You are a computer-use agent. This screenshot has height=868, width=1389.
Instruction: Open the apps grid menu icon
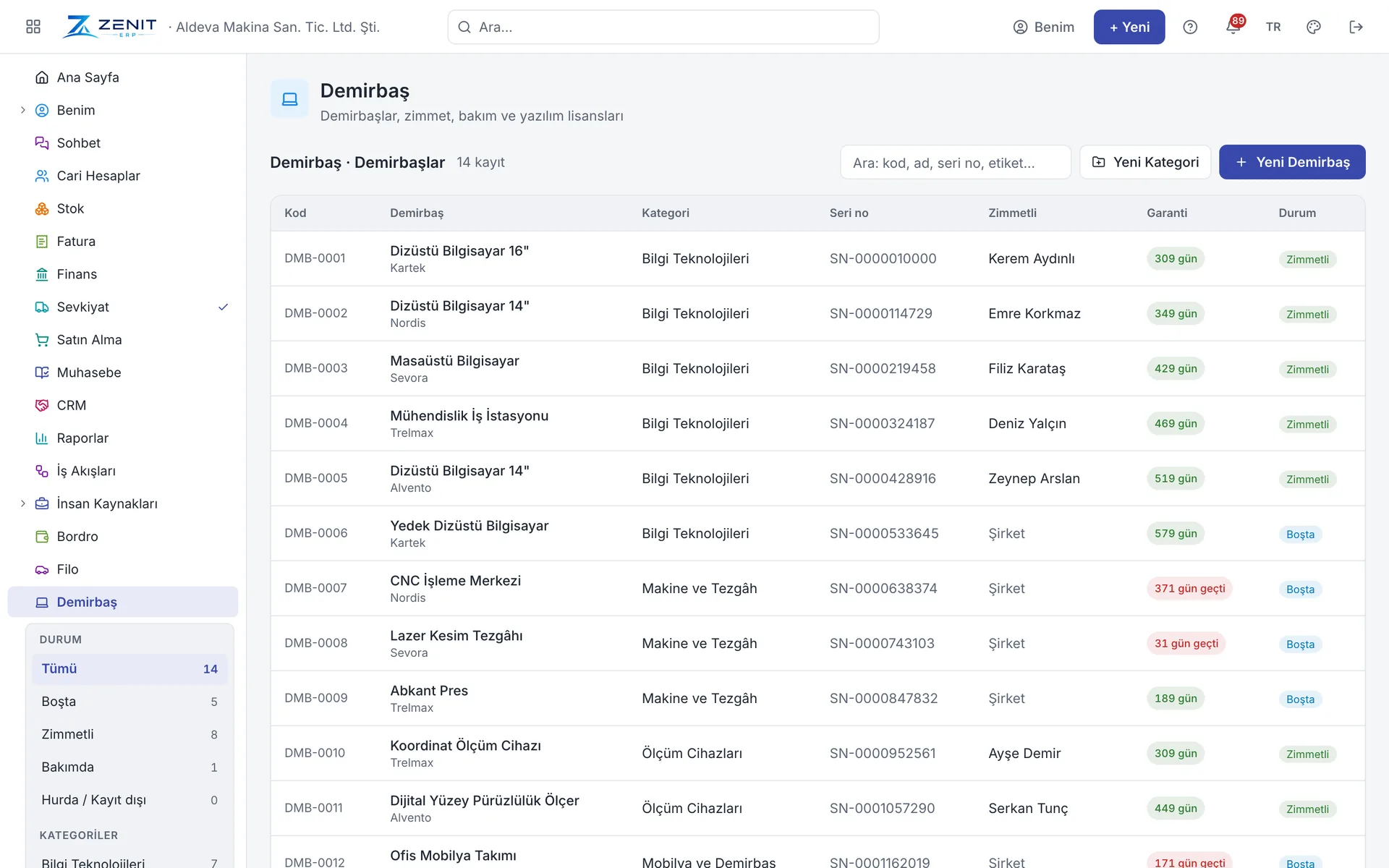click(x=33, y=27)
